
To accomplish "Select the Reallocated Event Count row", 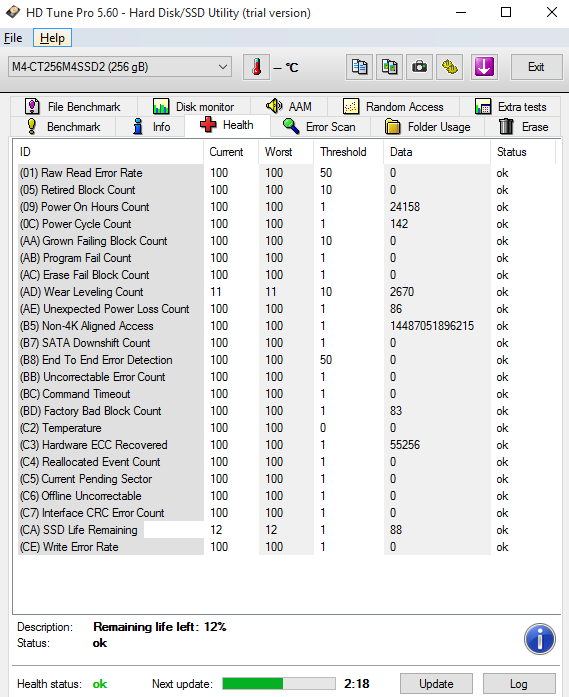I will click(x=287, y=462).
